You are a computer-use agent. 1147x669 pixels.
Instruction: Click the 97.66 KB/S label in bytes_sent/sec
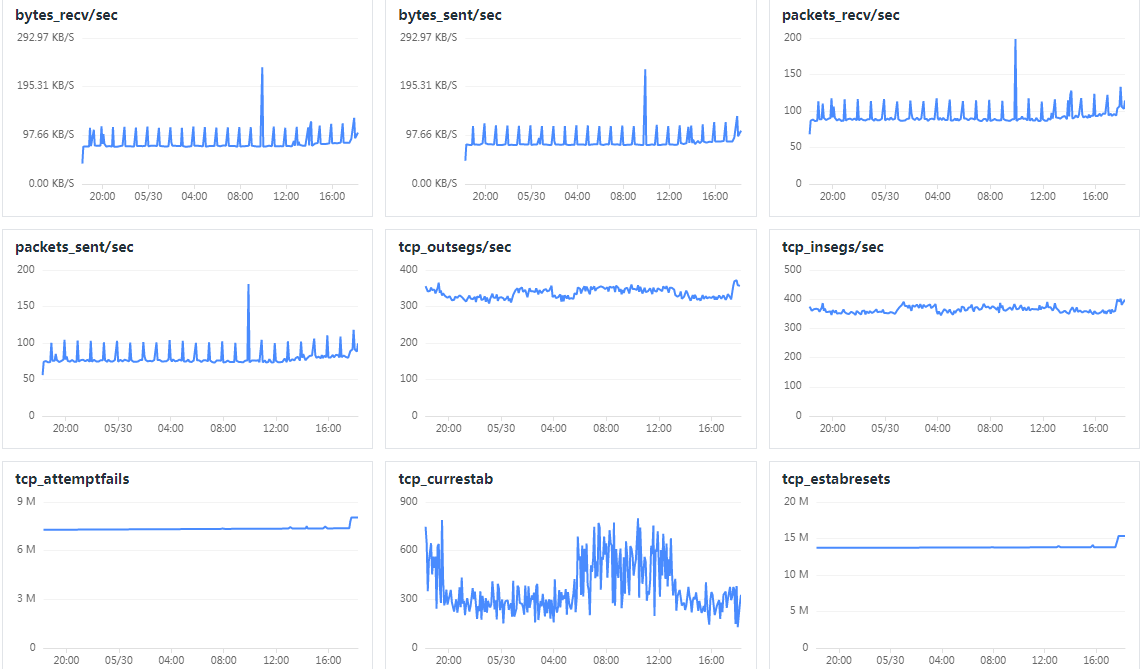tap(431, 135)
